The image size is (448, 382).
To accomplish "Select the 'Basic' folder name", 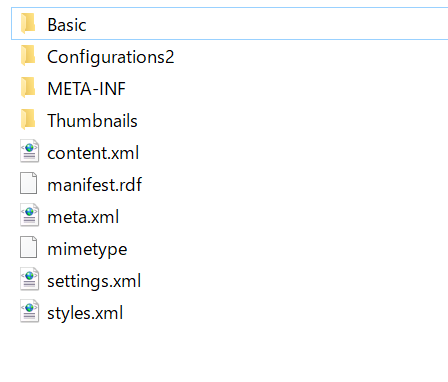I will [67, 25].
